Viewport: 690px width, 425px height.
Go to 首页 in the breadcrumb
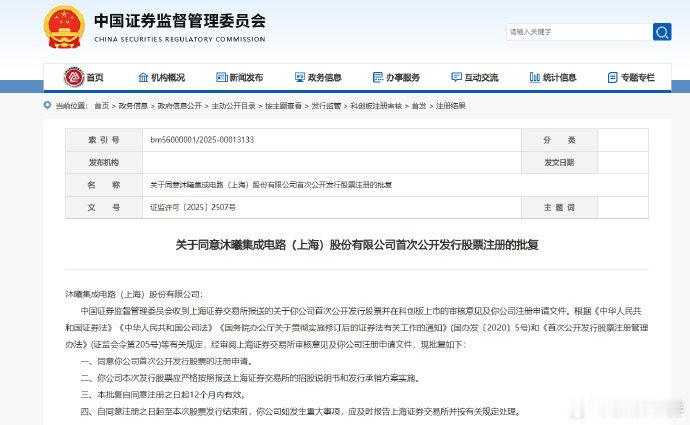(102, 106)
